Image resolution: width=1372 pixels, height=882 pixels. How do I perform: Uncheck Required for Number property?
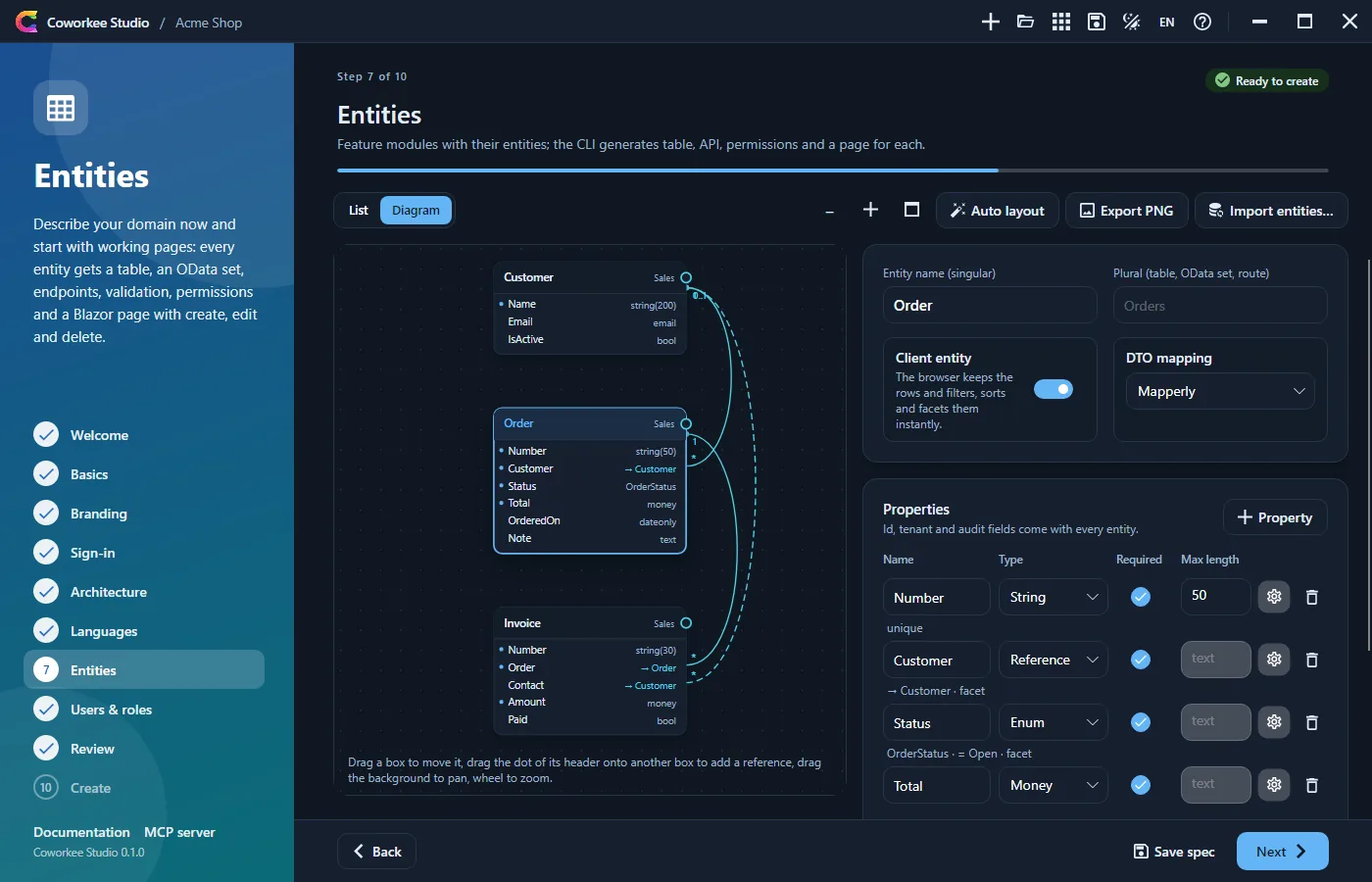(1141, 597)
